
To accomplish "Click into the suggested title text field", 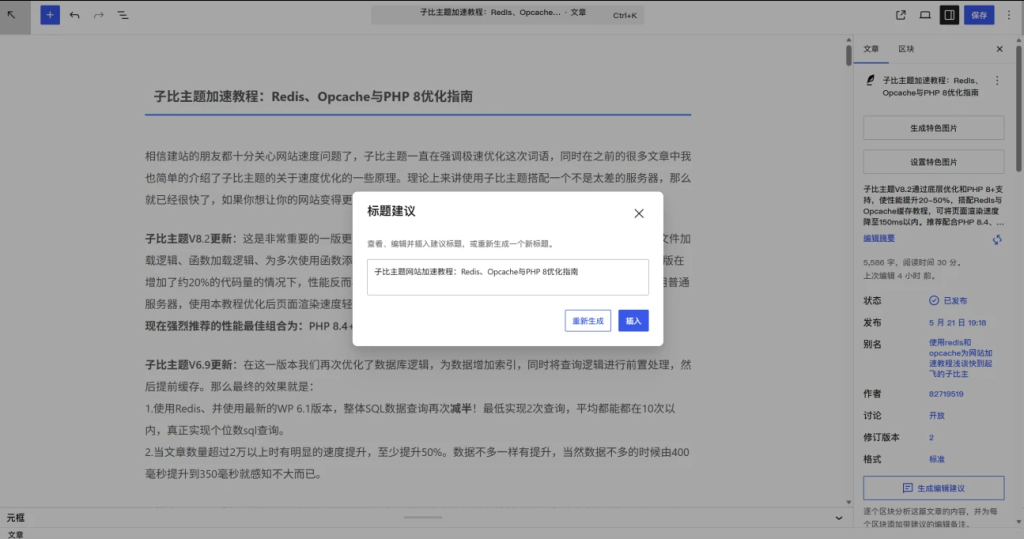I will [x=507, y=277].
